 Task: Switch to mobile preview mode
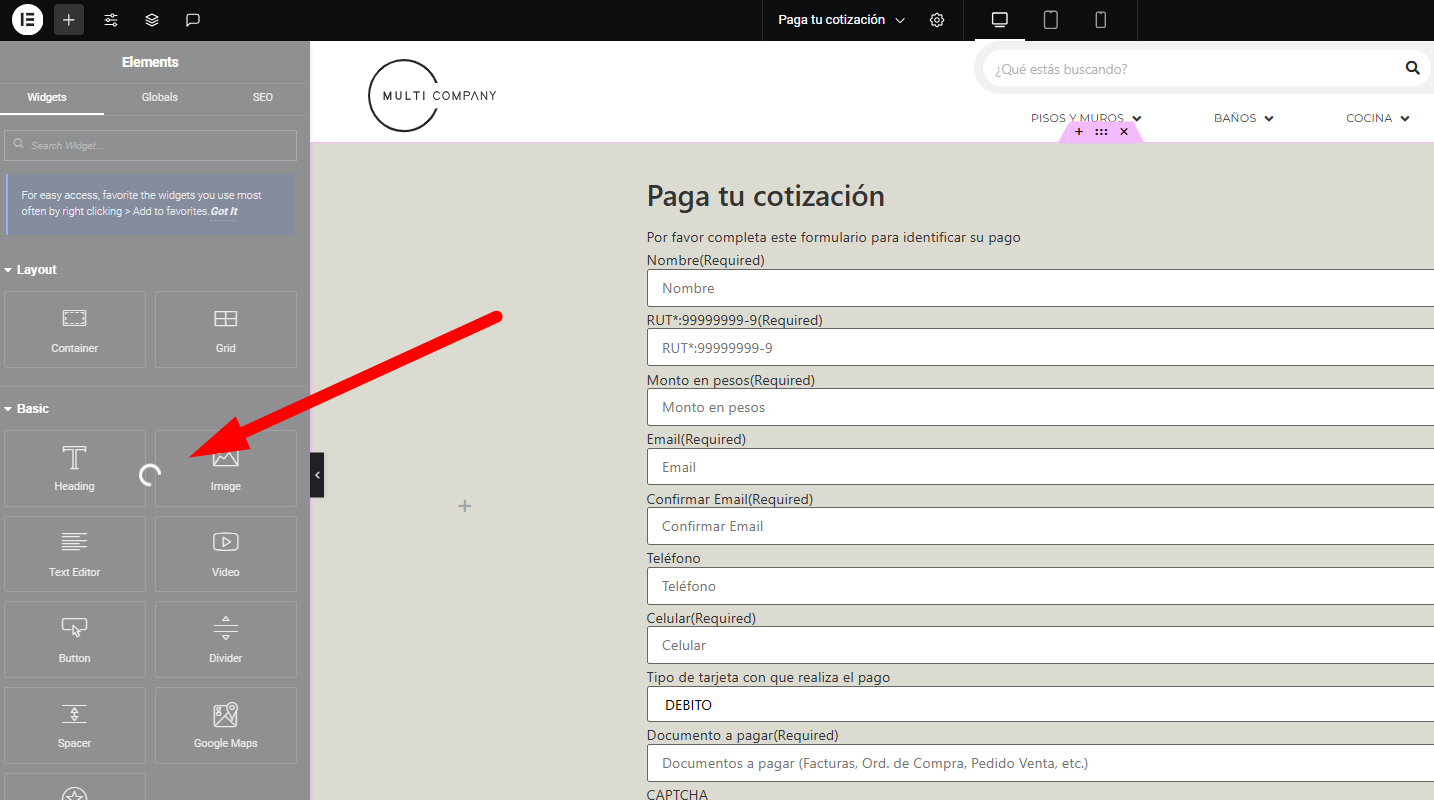click(x=1101, y=20)
